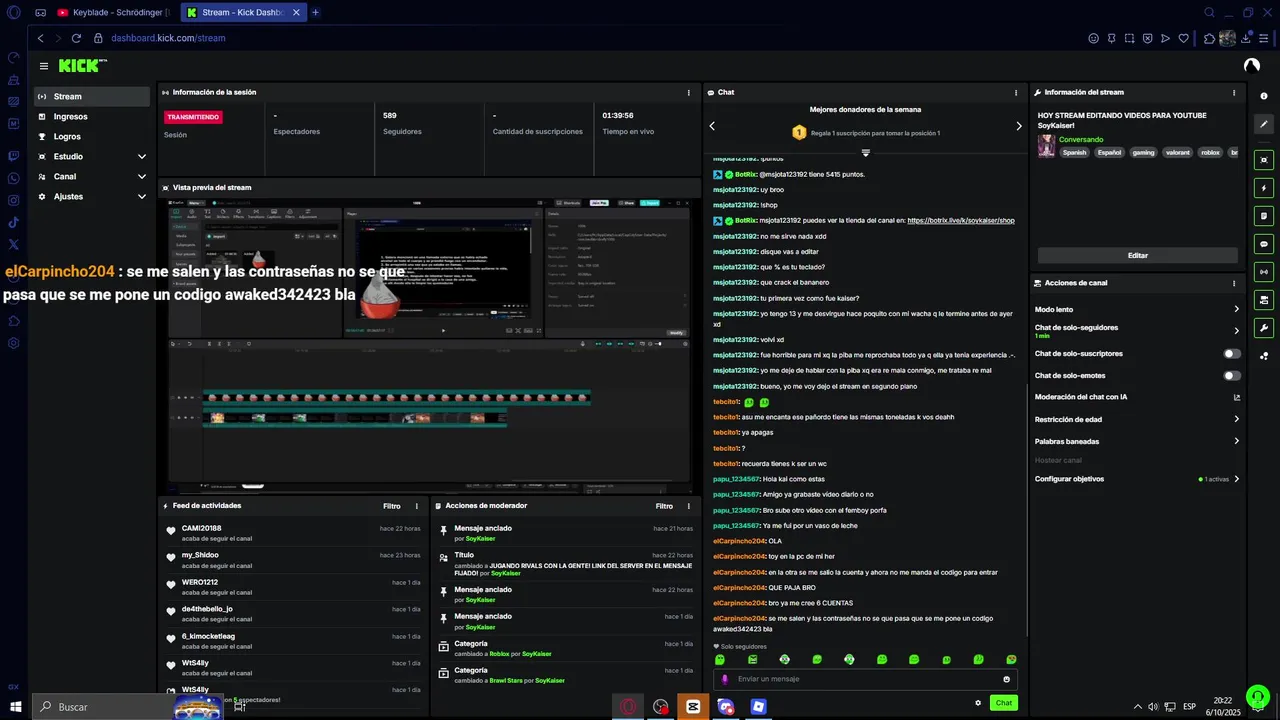The image size is (1280, 720).
Task: Click CAMI20188 in activity feed
Action: [201, 528]
